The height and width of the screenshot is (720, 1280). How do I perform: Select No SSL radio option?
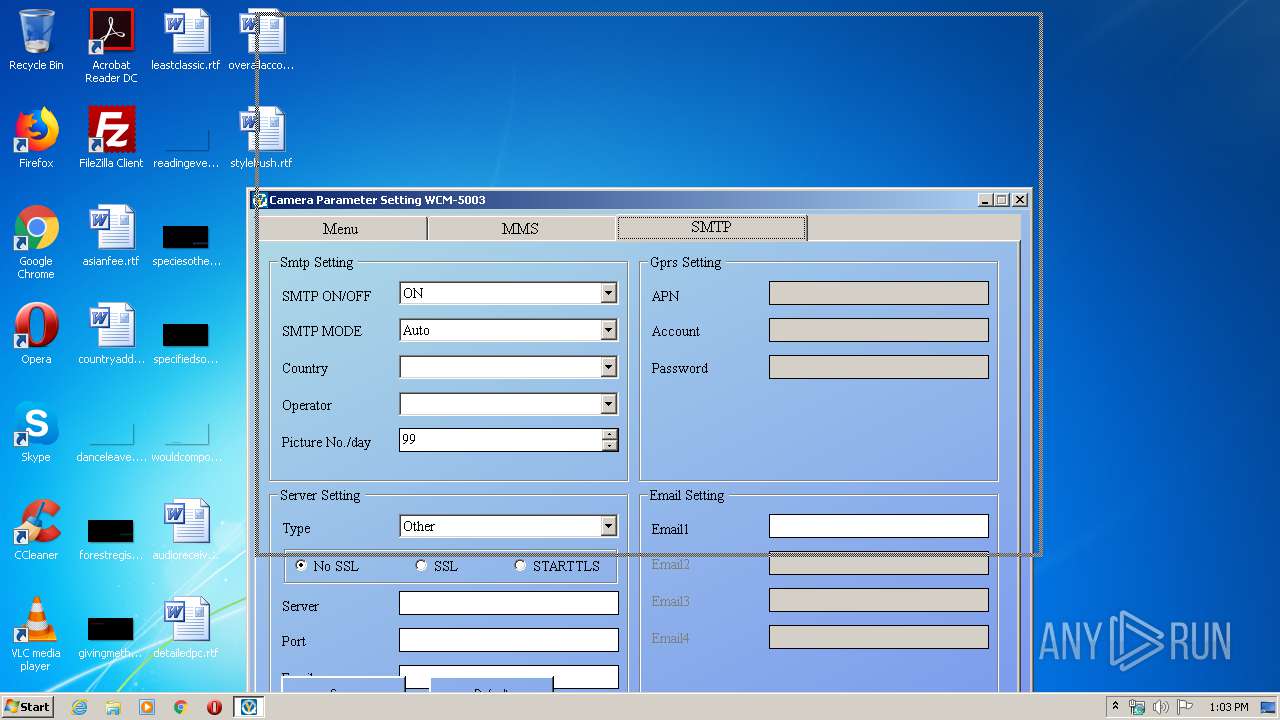tap(301, 565)
